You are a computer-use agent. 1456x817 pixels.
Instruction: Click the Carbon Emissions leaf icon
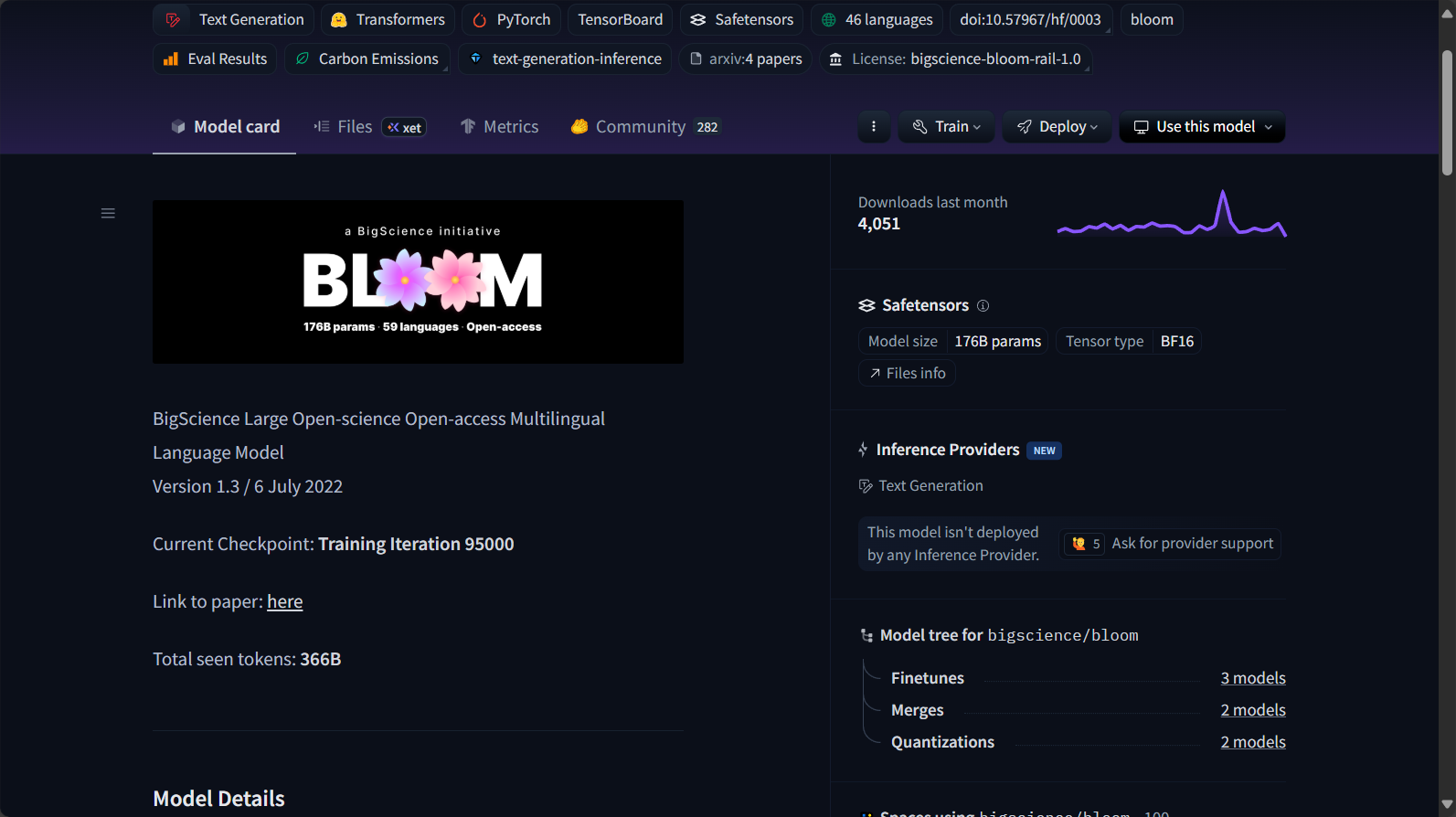click(x=303, y=58)
